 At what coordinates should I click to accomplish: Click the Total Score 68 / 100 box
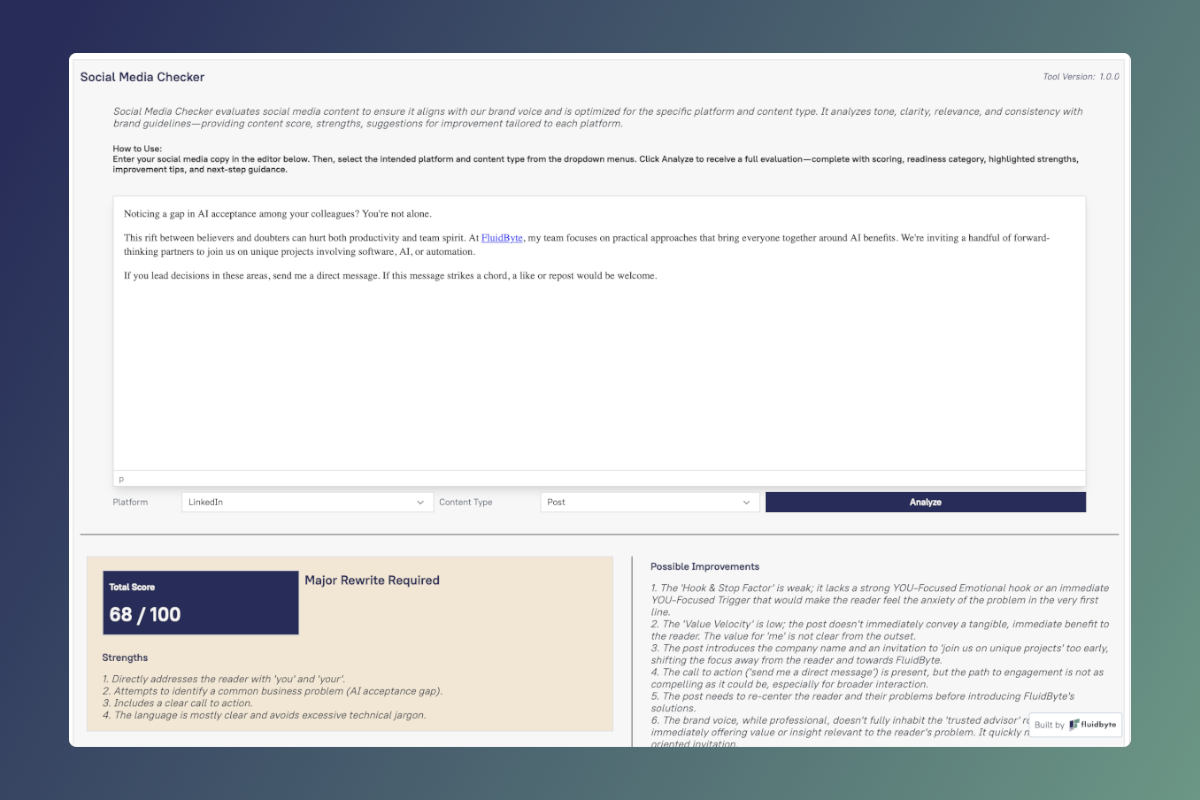coord(200,603)
